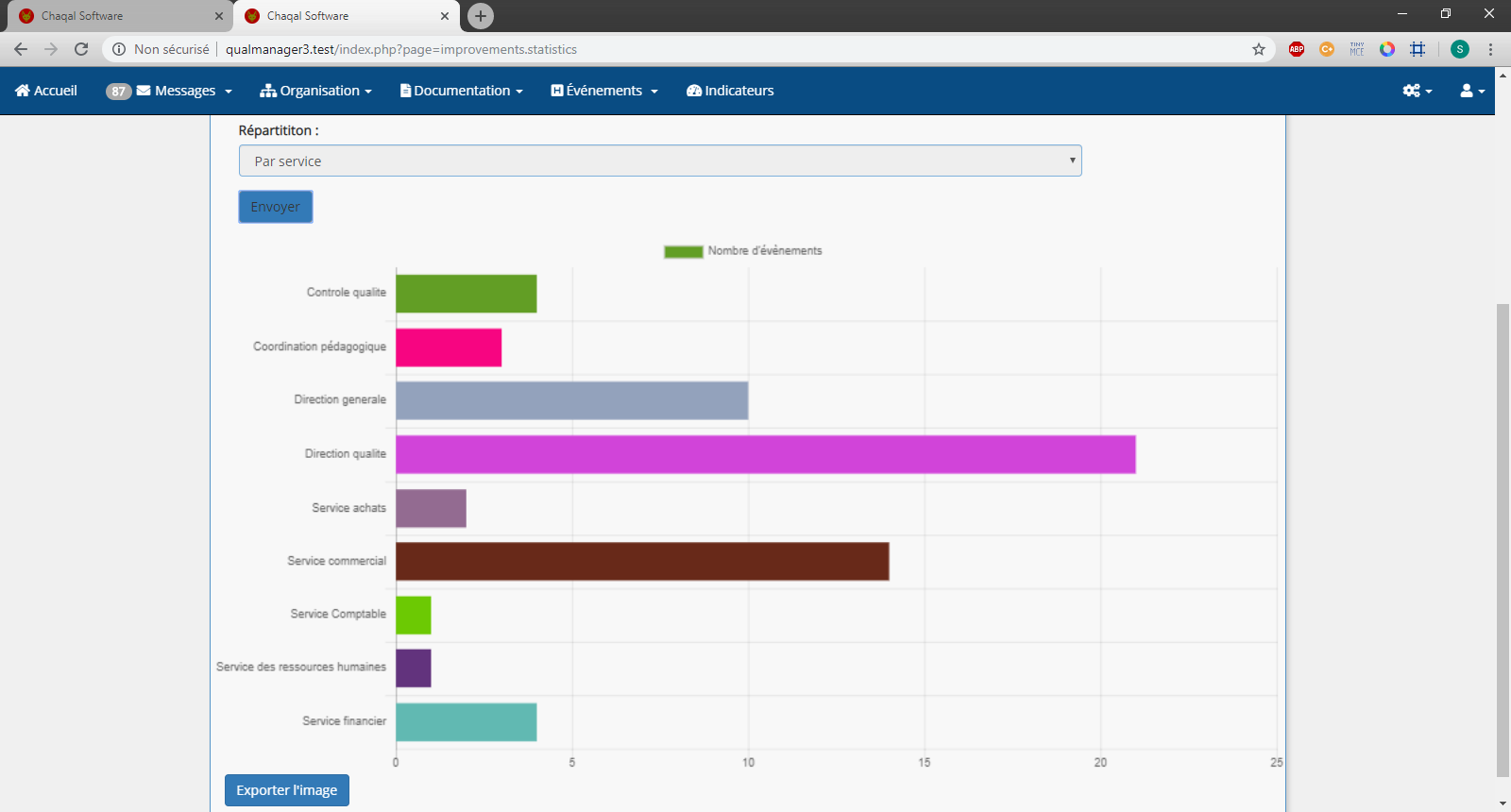Image resolution: width=1511 pixels, height=812 pixels.
Task: Toggle the Nombre d'évènements legend item
Action: coord(743,251)
